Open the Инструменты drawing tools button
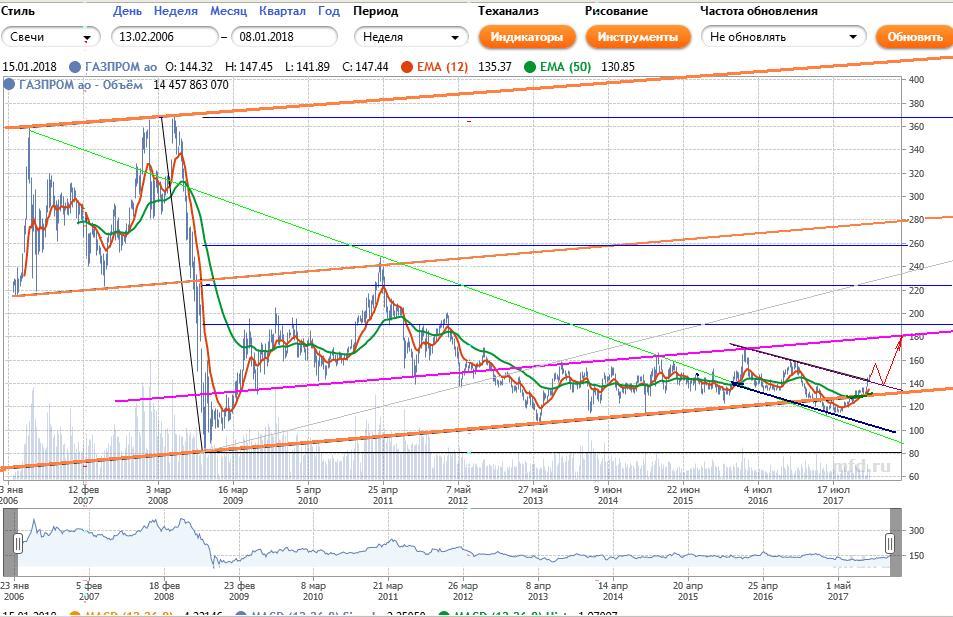Image resolution: width=953 pixels, height=617 pixels. 637,37
